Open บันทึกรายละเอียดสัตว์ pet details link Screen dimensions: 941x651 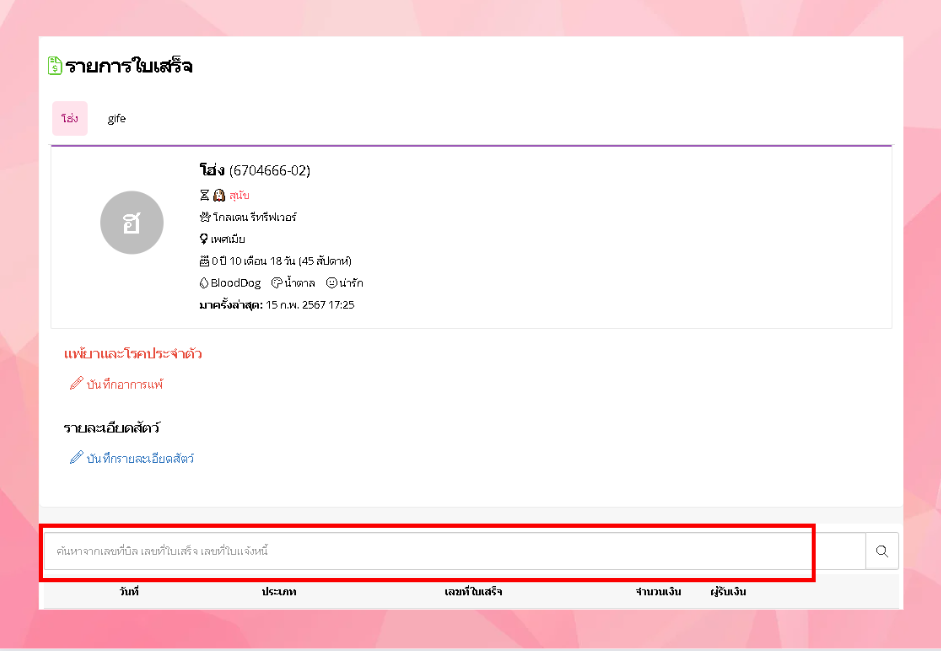(x=140, y=458)
